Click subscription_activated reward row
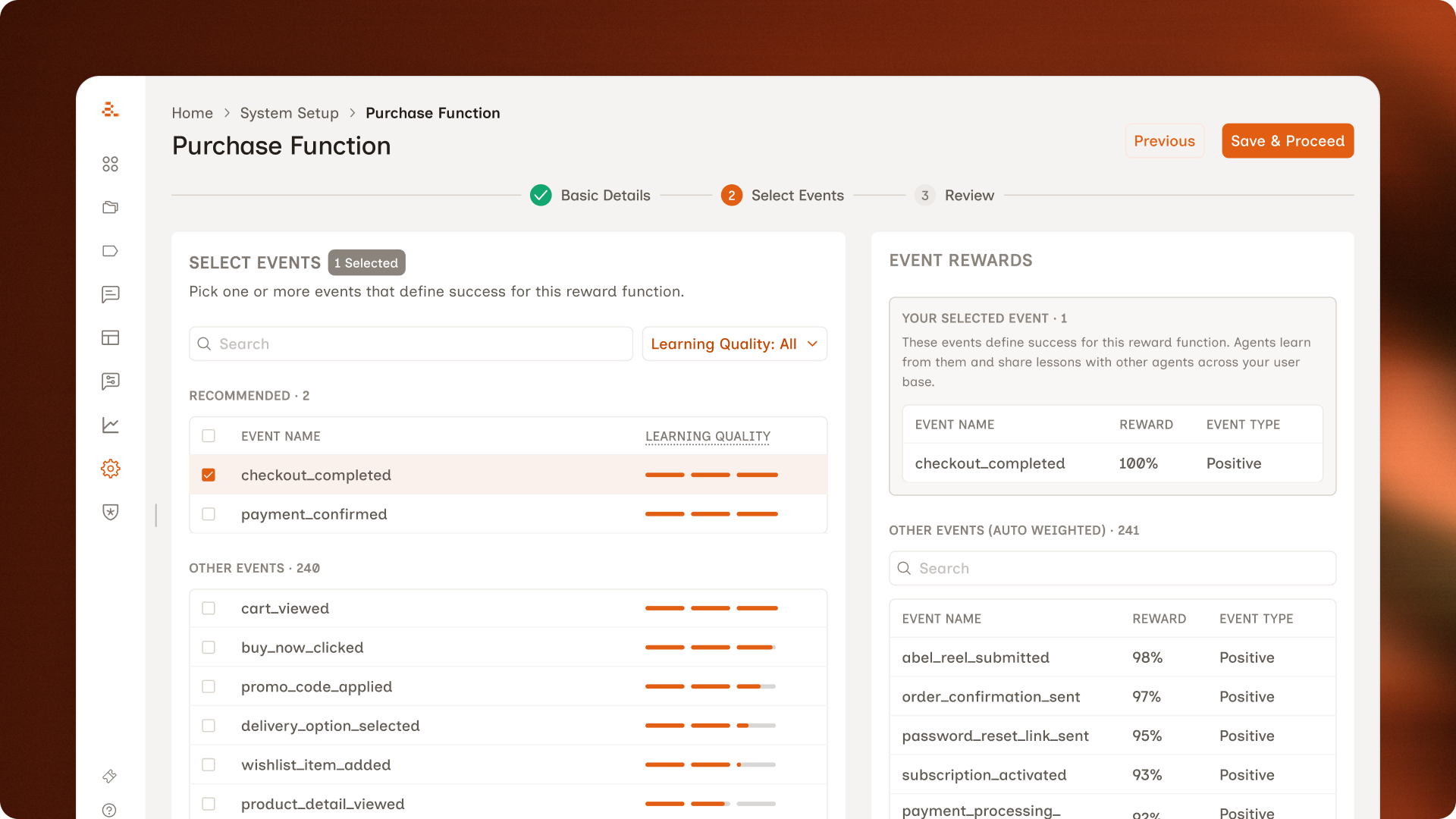Image resolution: width=1456 pixels, height=819 pixels. coord(1112,775)
